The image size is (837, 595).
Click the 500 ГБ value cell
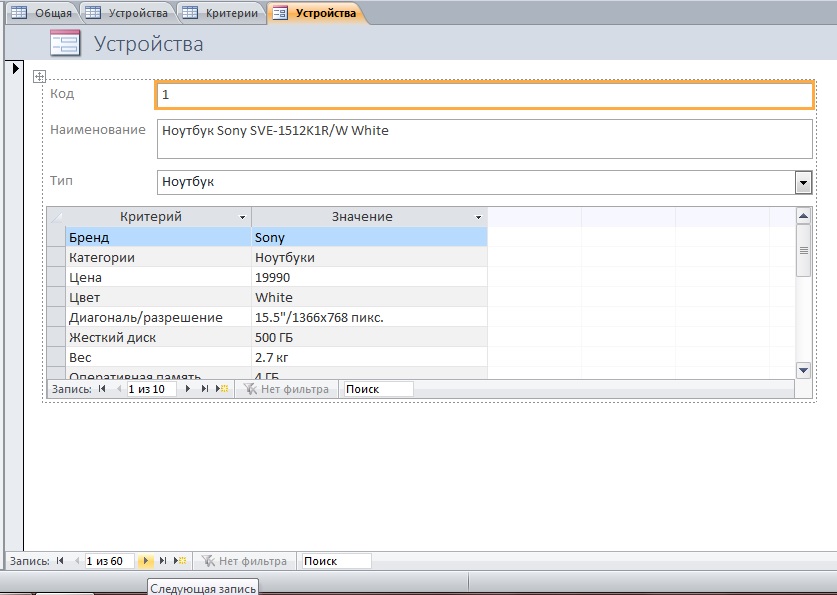(369, 337)
